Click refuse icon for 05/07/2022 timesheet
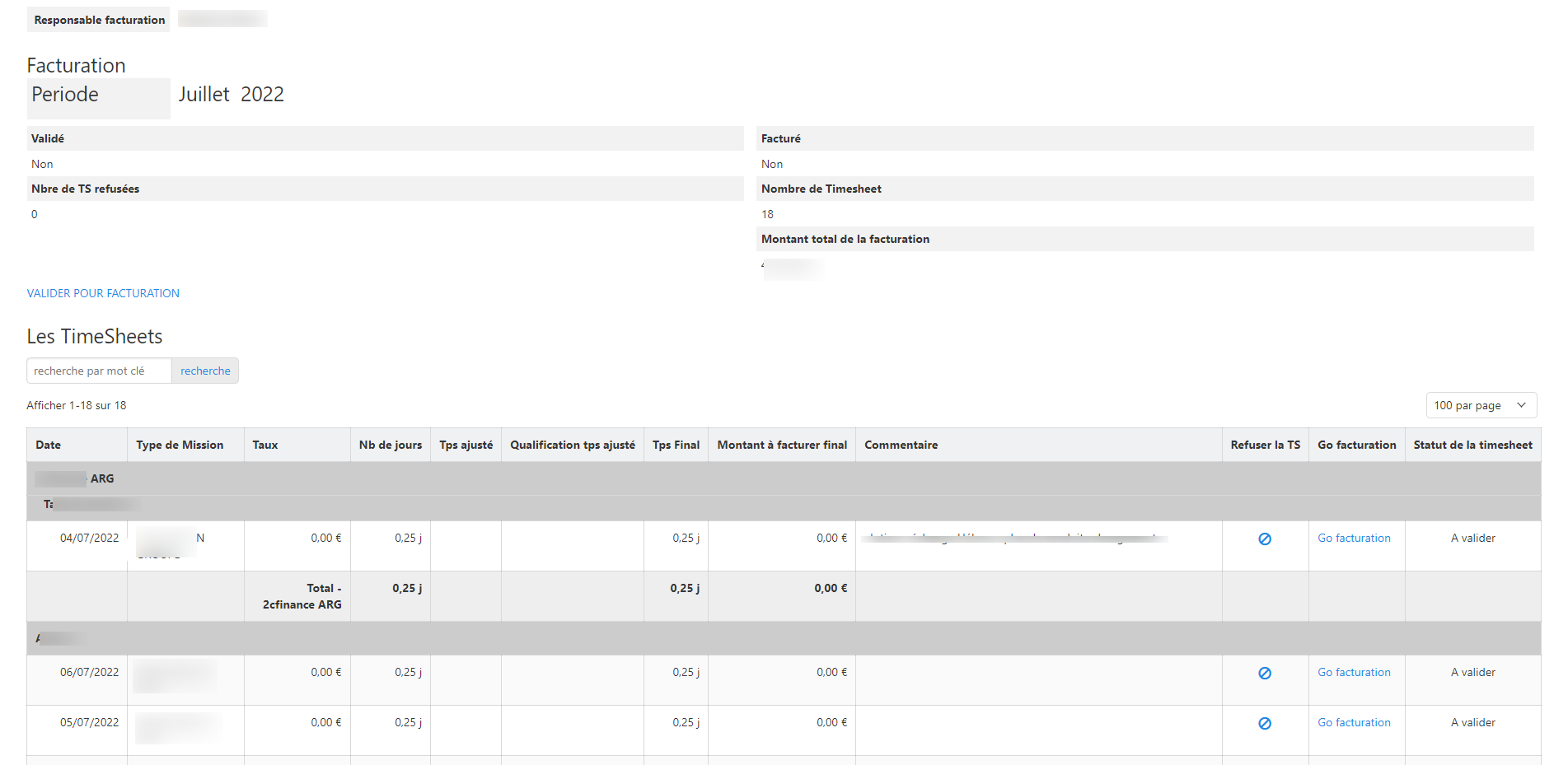 pos(1264,723)
